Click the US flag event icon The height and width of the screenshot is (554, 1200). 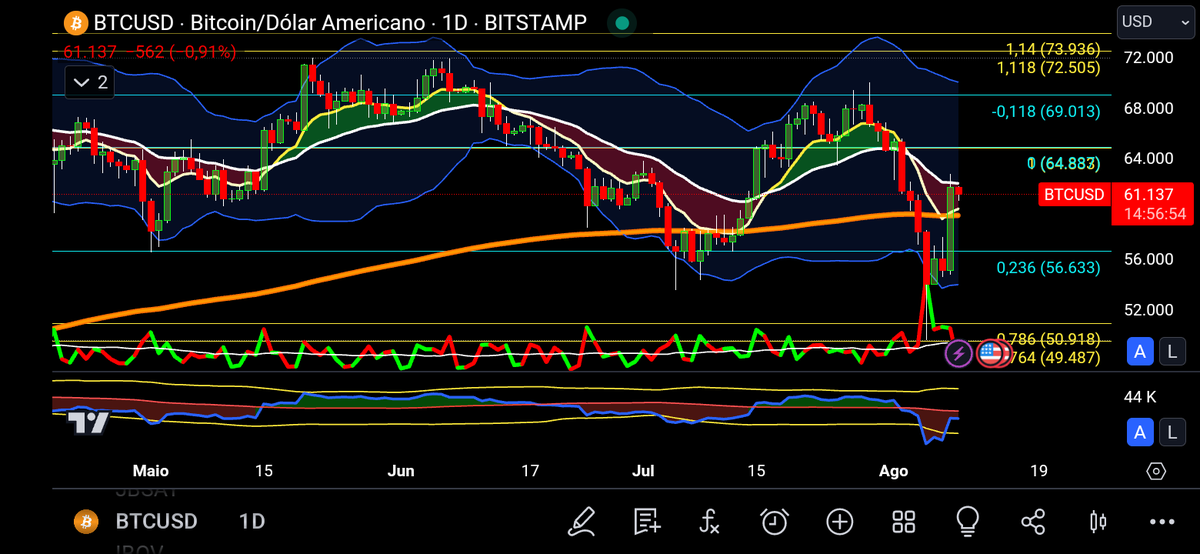click(x=991, y=352)
